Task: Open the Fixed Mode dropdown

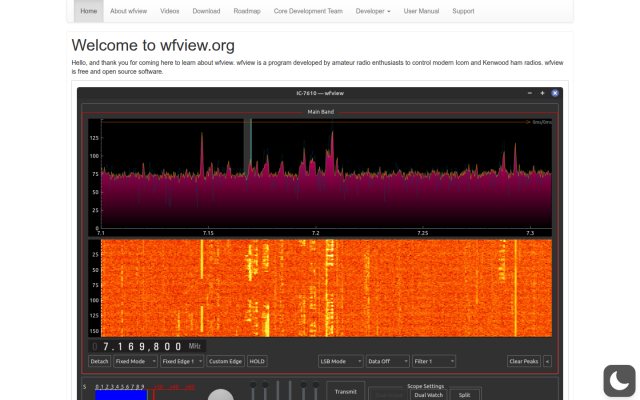Action: click(136, 361)
